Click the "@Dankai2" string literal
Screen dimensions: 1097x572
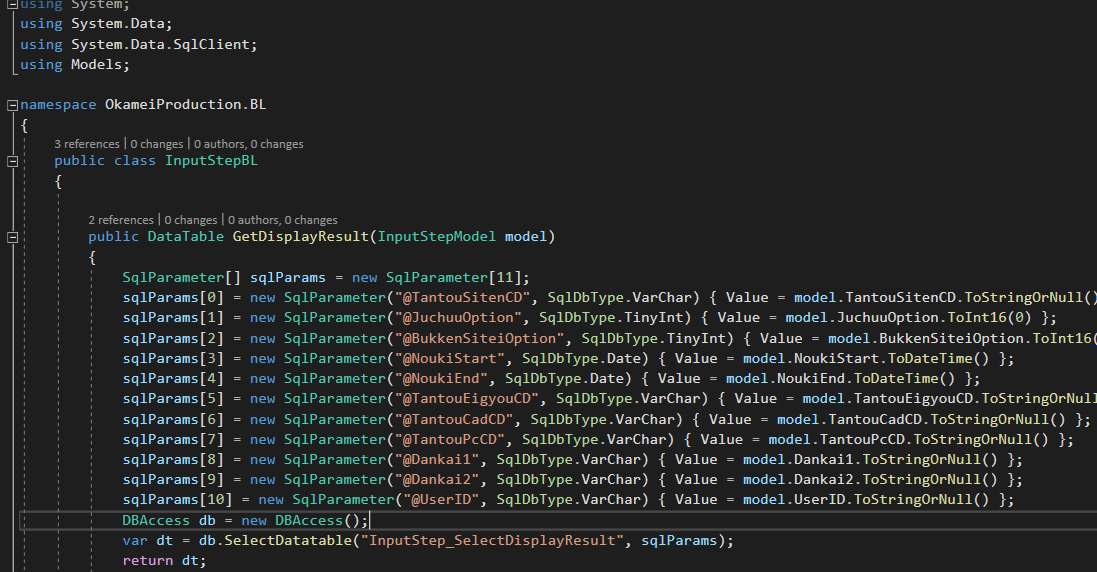437,480
